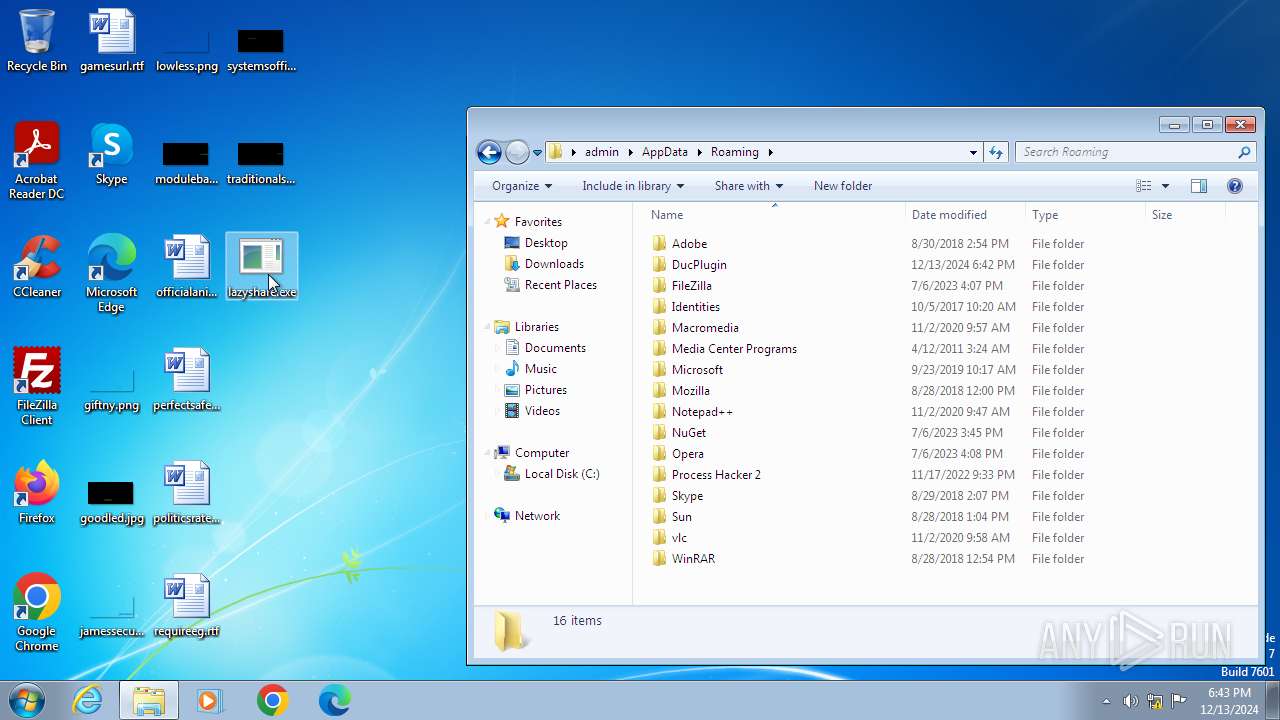Click AppData in the address path

coord(665,152)
